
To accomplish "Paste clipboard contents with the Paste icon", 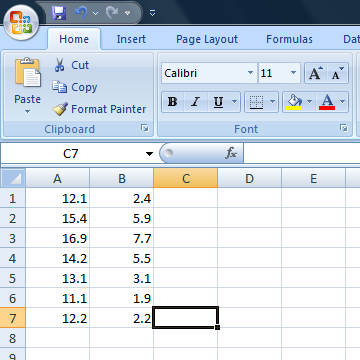I will 28,72.
